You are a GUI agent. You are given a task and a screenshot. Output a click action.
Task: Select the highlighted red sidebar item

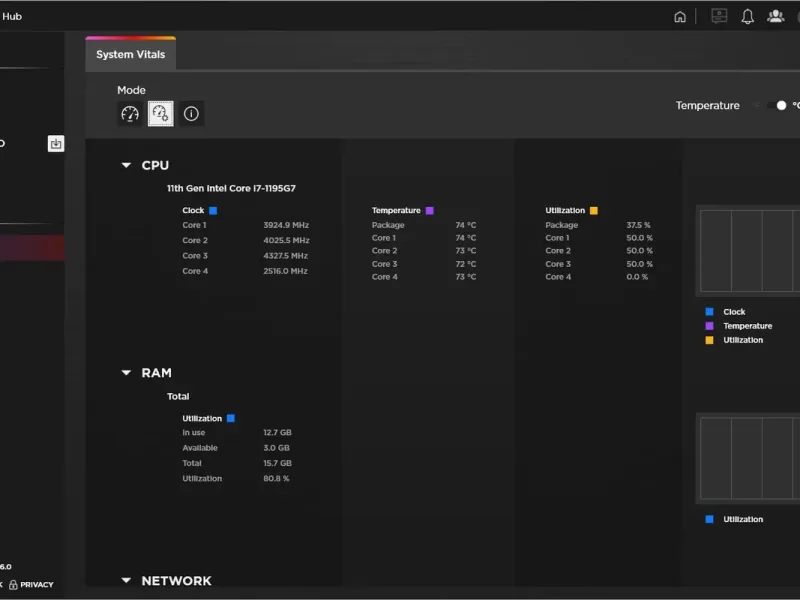point(32,248)
